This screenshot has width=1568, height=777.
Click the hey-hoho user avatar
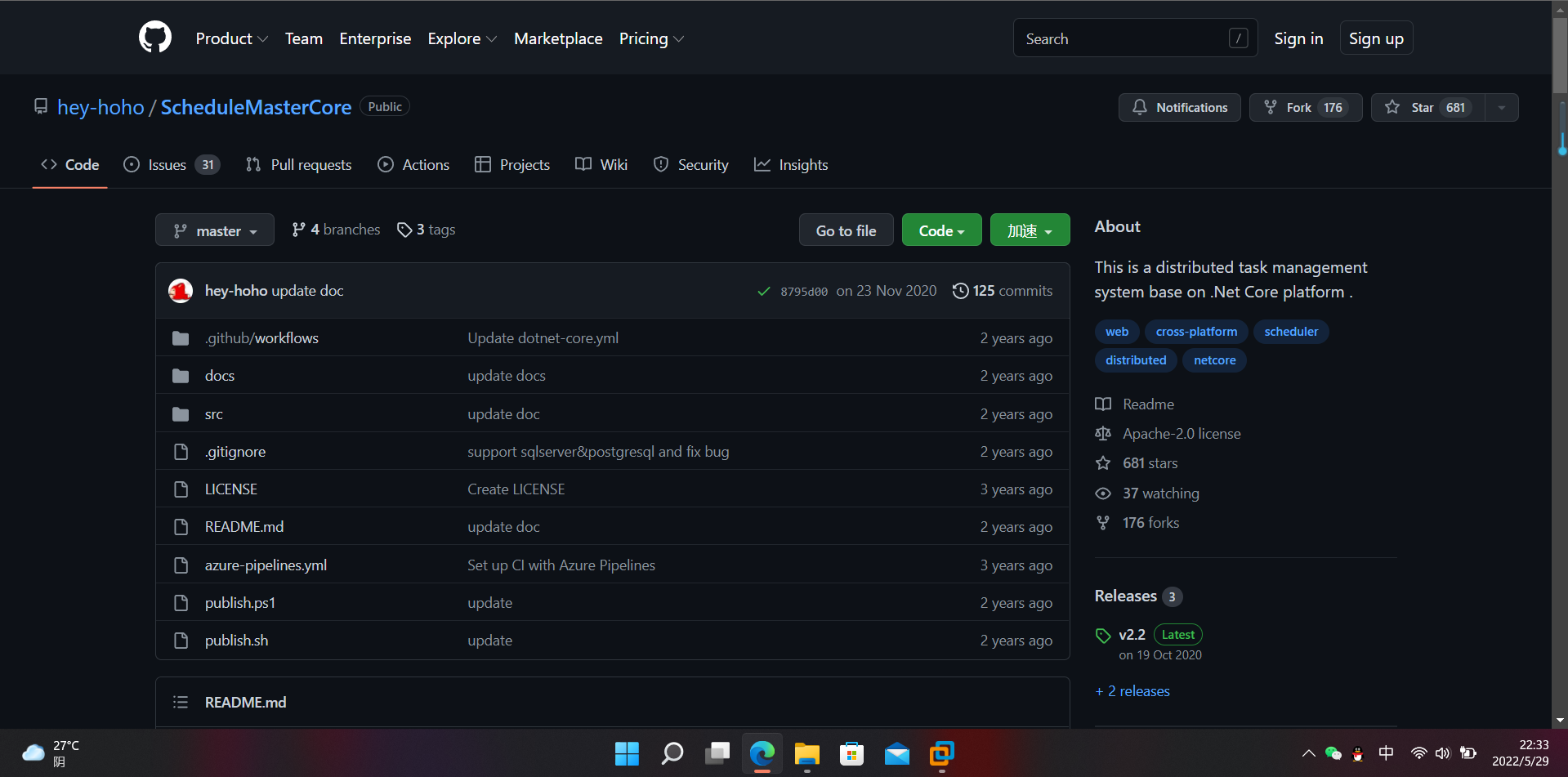coord(181,291)
